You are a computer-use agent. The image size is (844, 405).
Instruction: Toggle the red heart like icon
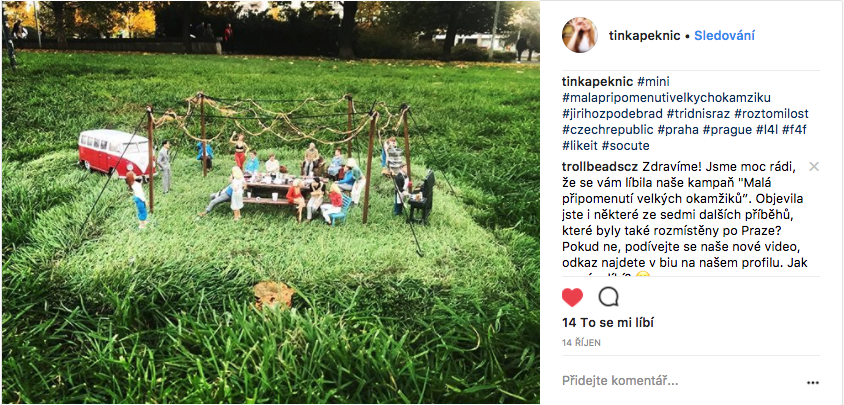tap(572, 297)
